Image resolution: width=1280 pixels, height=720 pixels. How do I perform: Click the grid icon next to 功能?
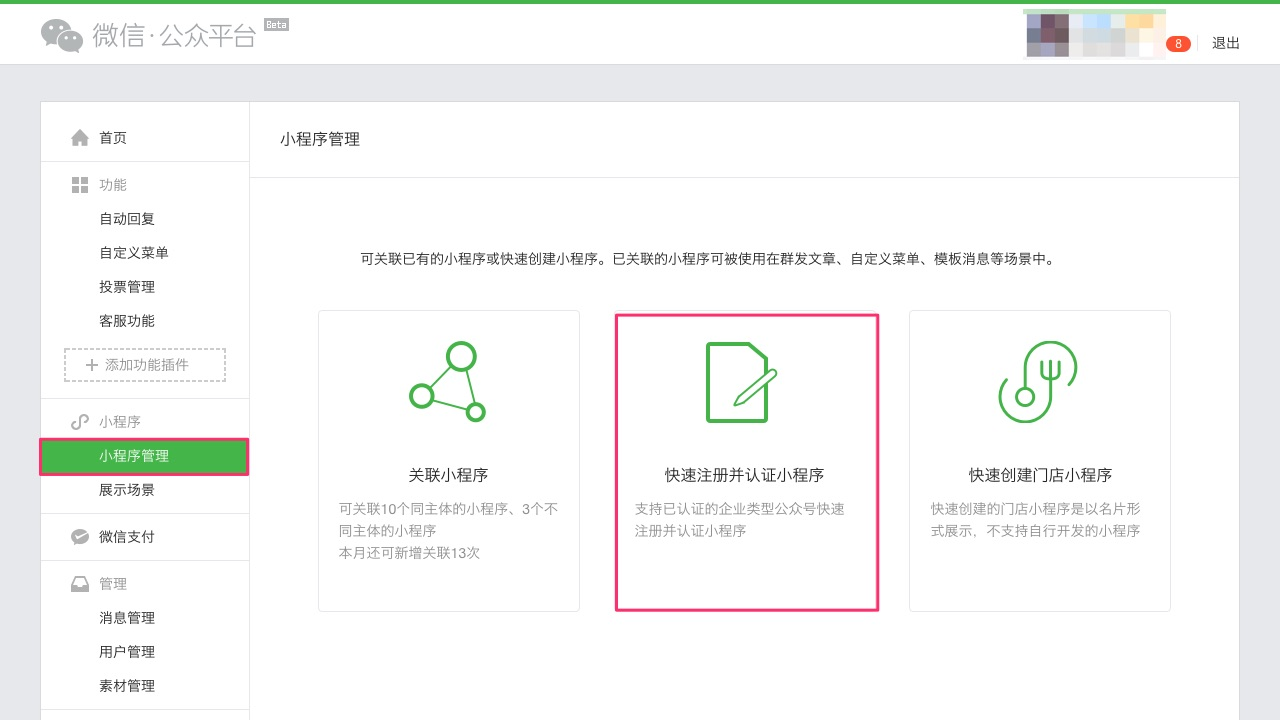click(80, 184)
